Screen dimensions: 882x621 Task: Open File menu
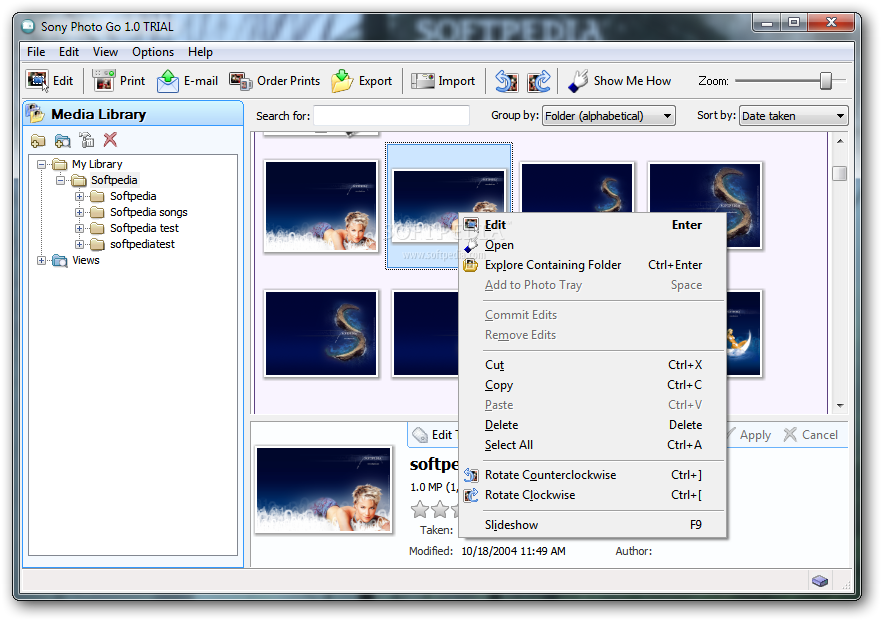[36, 52]
